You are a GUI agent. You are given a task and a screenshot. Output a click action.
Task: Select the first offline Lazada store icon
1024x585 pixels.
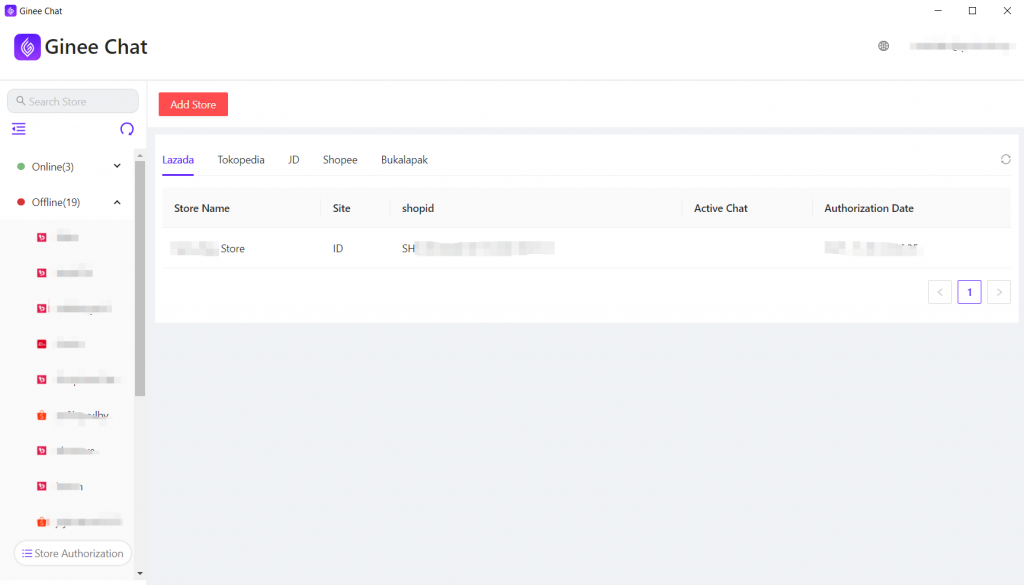(42, 238)
